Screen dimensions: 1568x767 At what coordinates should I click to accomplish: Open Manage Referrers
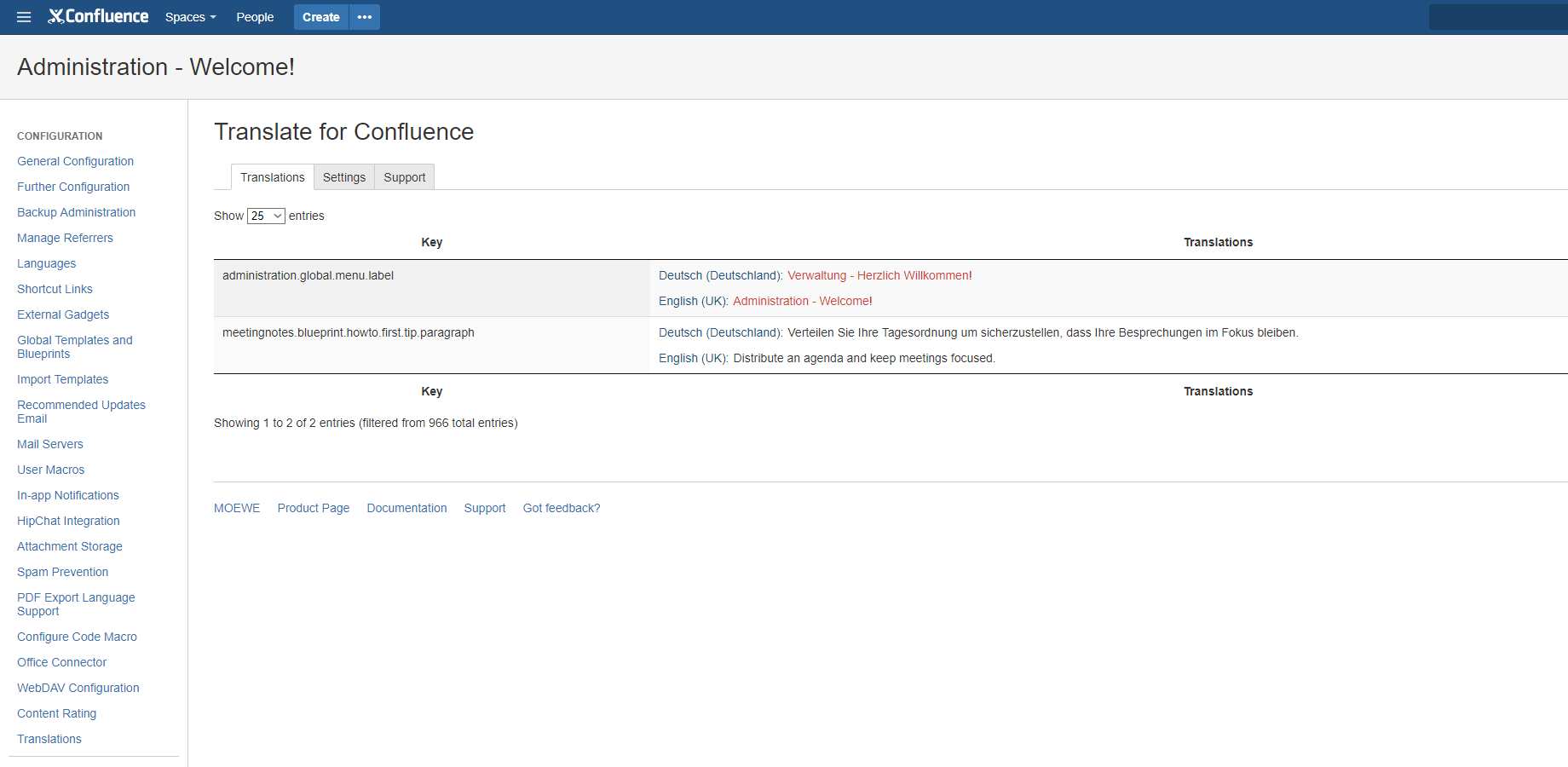click(65, 238)
